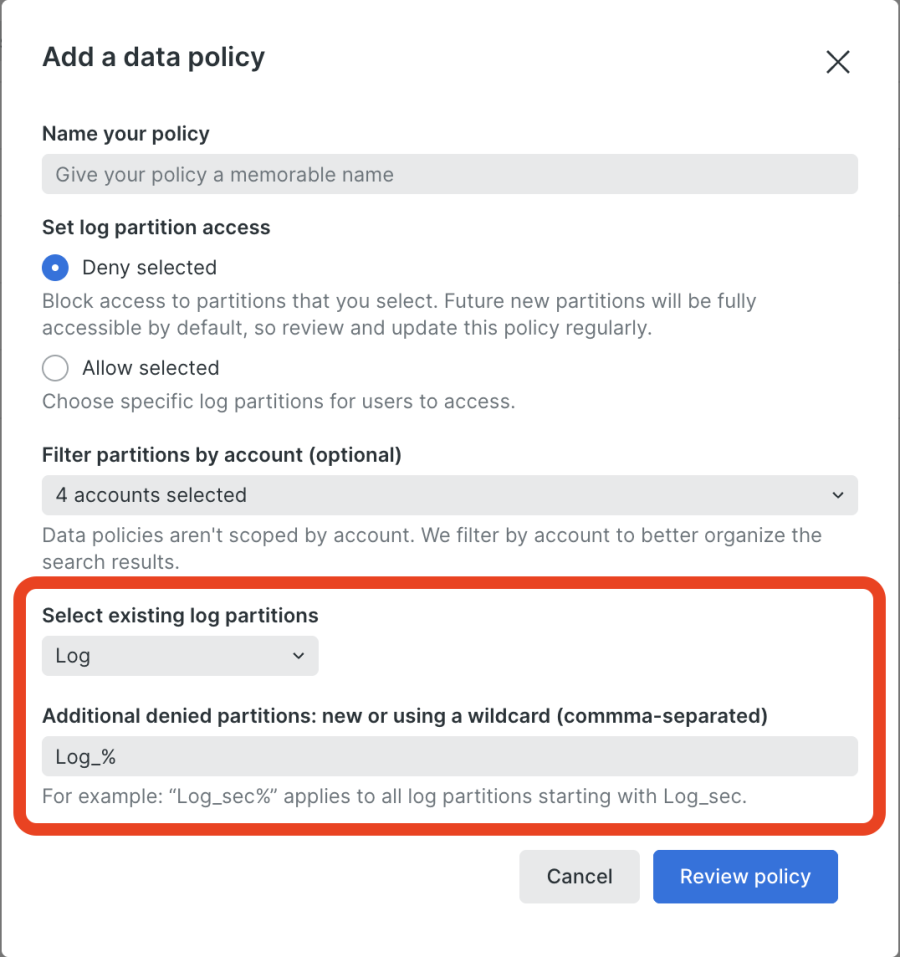The width and height of the screenshot is (900, 957).
Task: Open the 4 accounts selected dropdown
Action: (449, 495)
